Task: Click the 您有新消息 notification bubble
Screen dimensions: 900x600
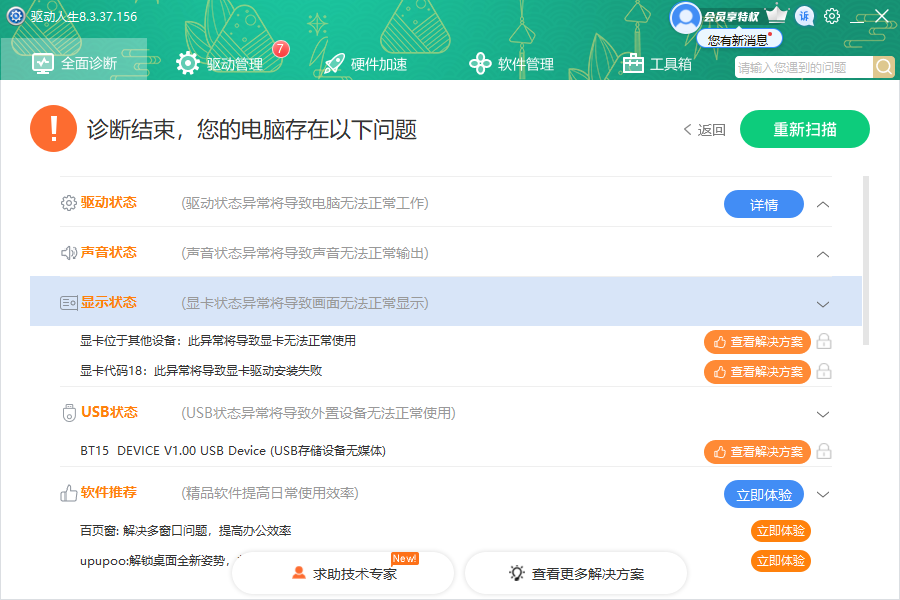Action: [x=739, y=40]
